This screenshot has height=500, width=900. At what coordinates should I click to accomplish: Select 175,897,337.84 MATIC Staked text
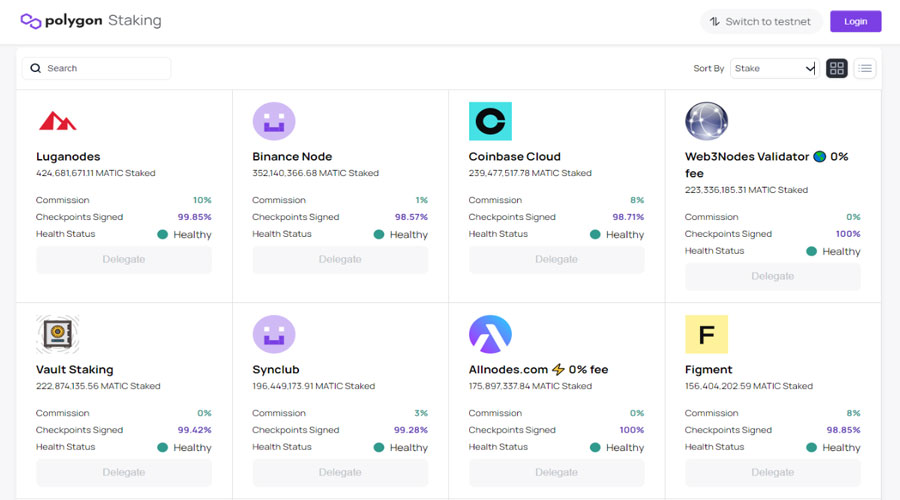530,386
